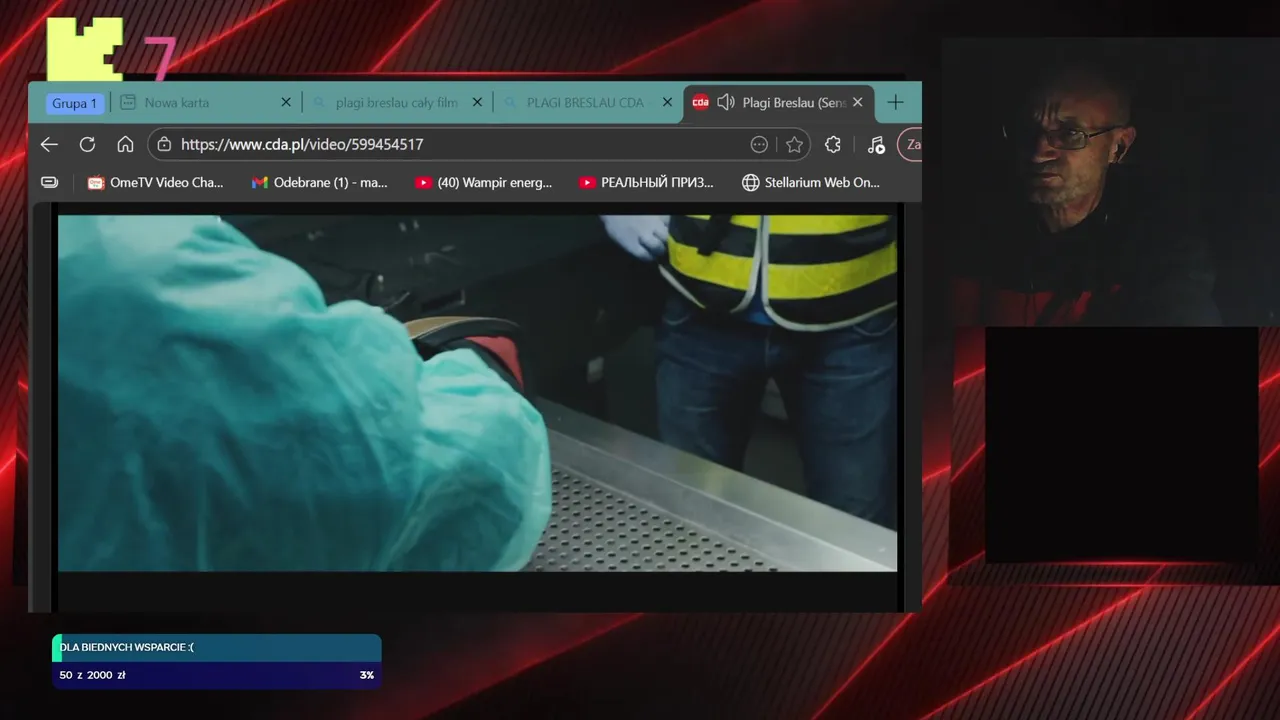Click the cda favicon on active tab
Screen dimensions: 1280x720
(701, 102)
